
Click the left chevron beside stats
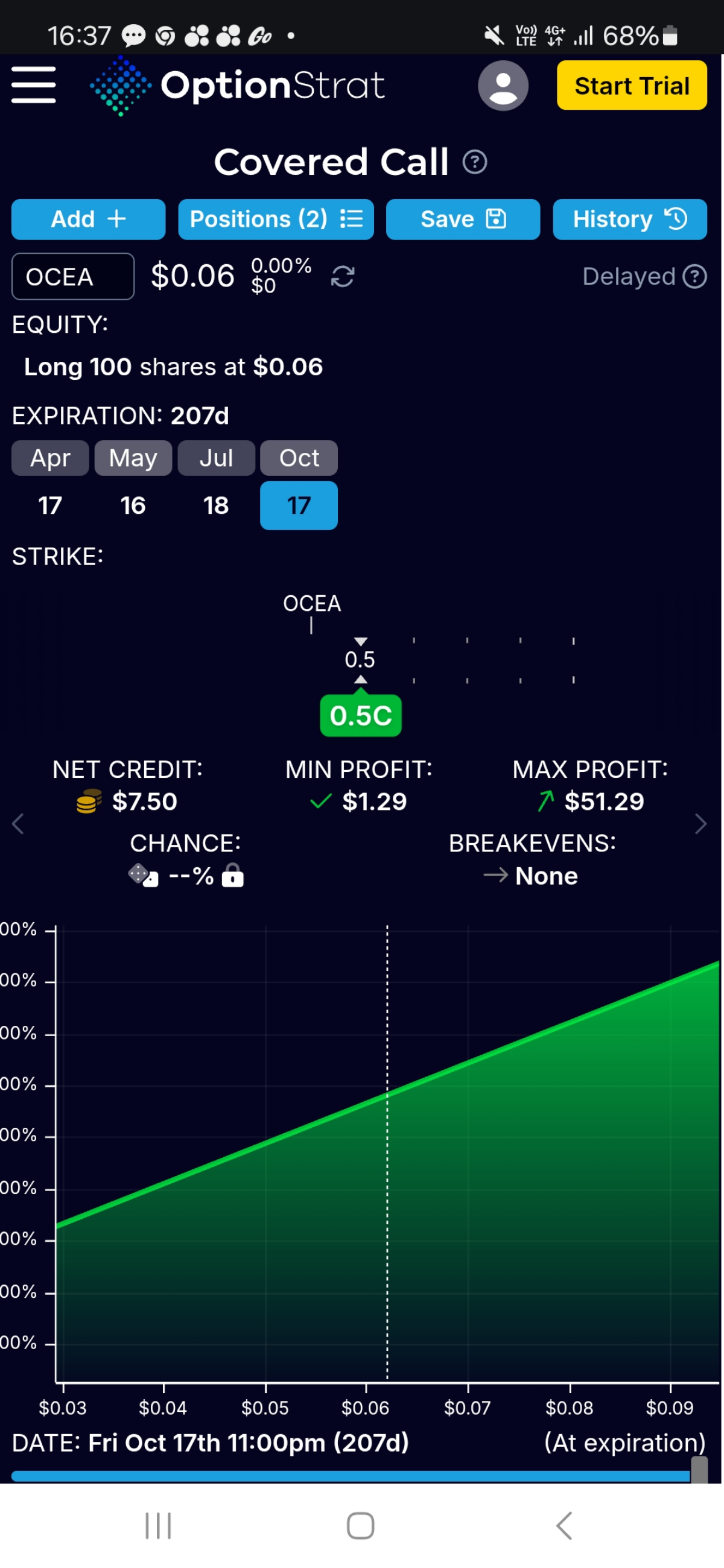17,824
